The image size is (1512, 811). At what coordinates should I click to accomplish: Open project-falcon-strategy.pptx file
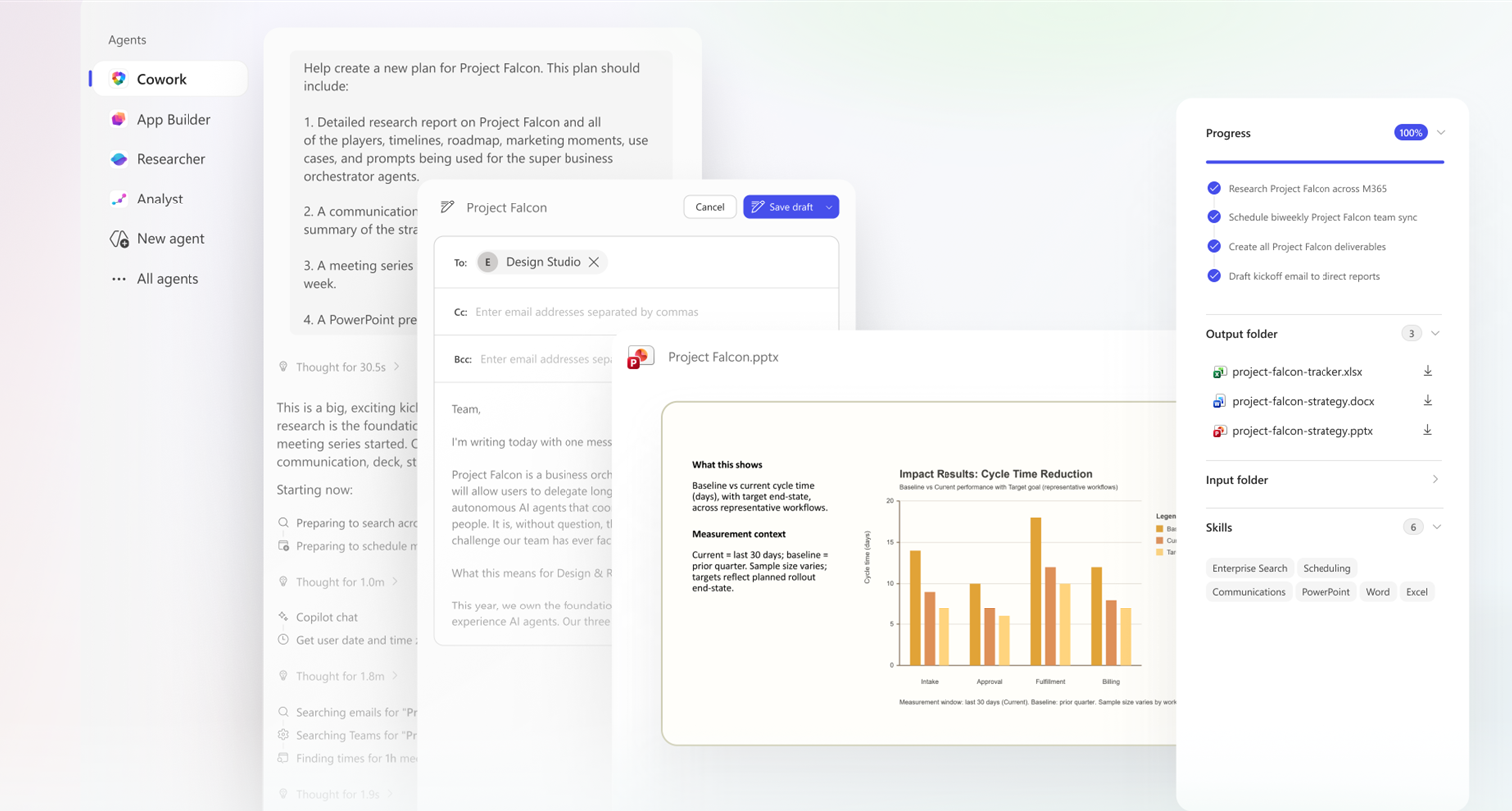[x=1302, y=431]
